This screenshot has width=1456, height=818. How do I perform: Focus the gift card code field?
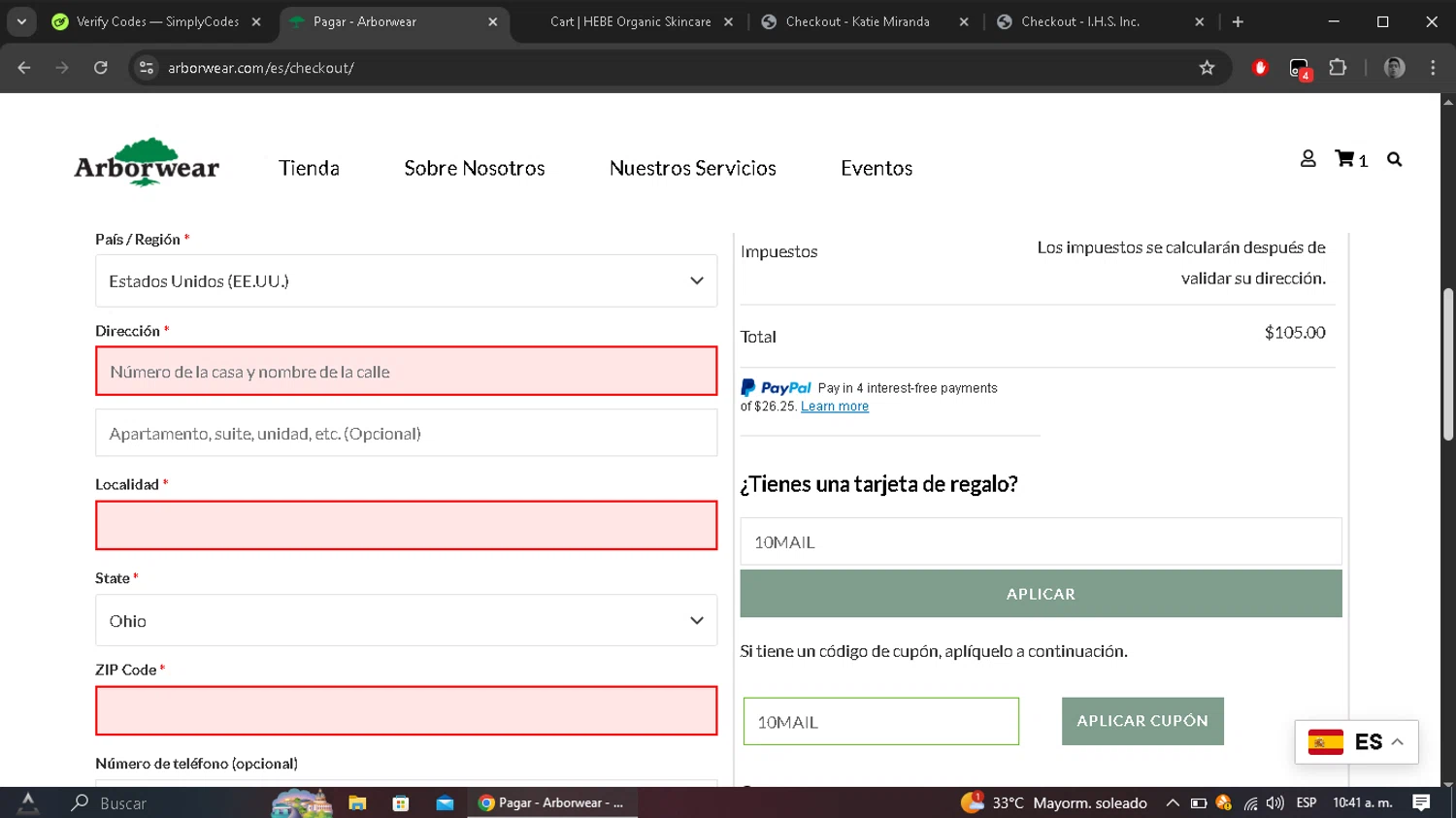coord(1041,541)
